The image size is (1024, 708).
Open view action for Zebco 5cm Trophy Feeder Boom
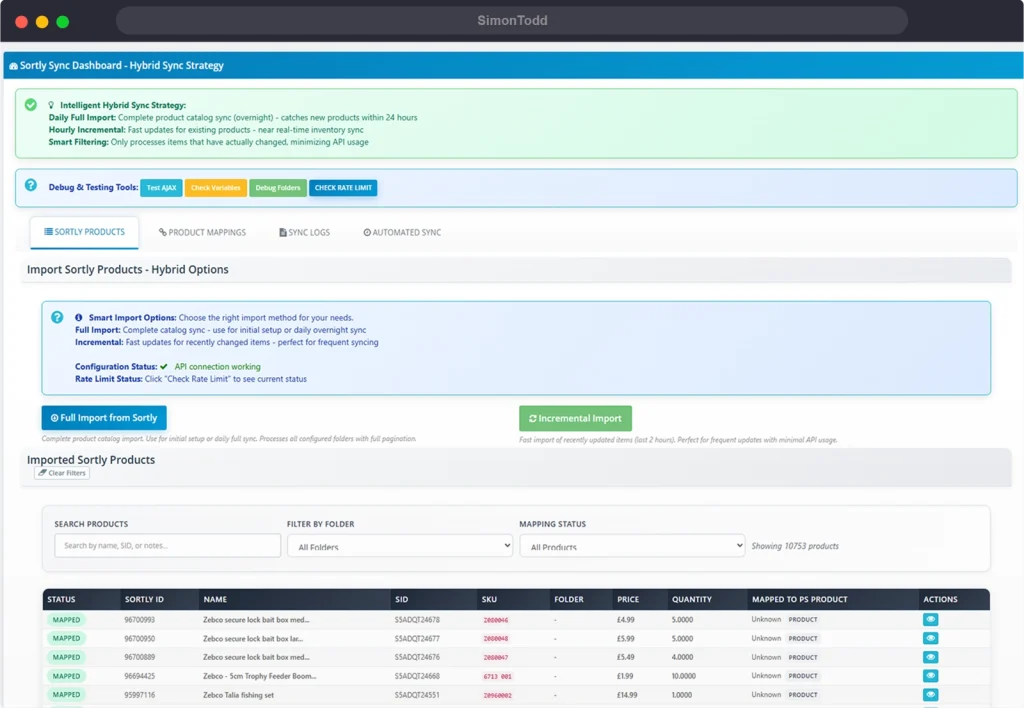tap(930, 676)
